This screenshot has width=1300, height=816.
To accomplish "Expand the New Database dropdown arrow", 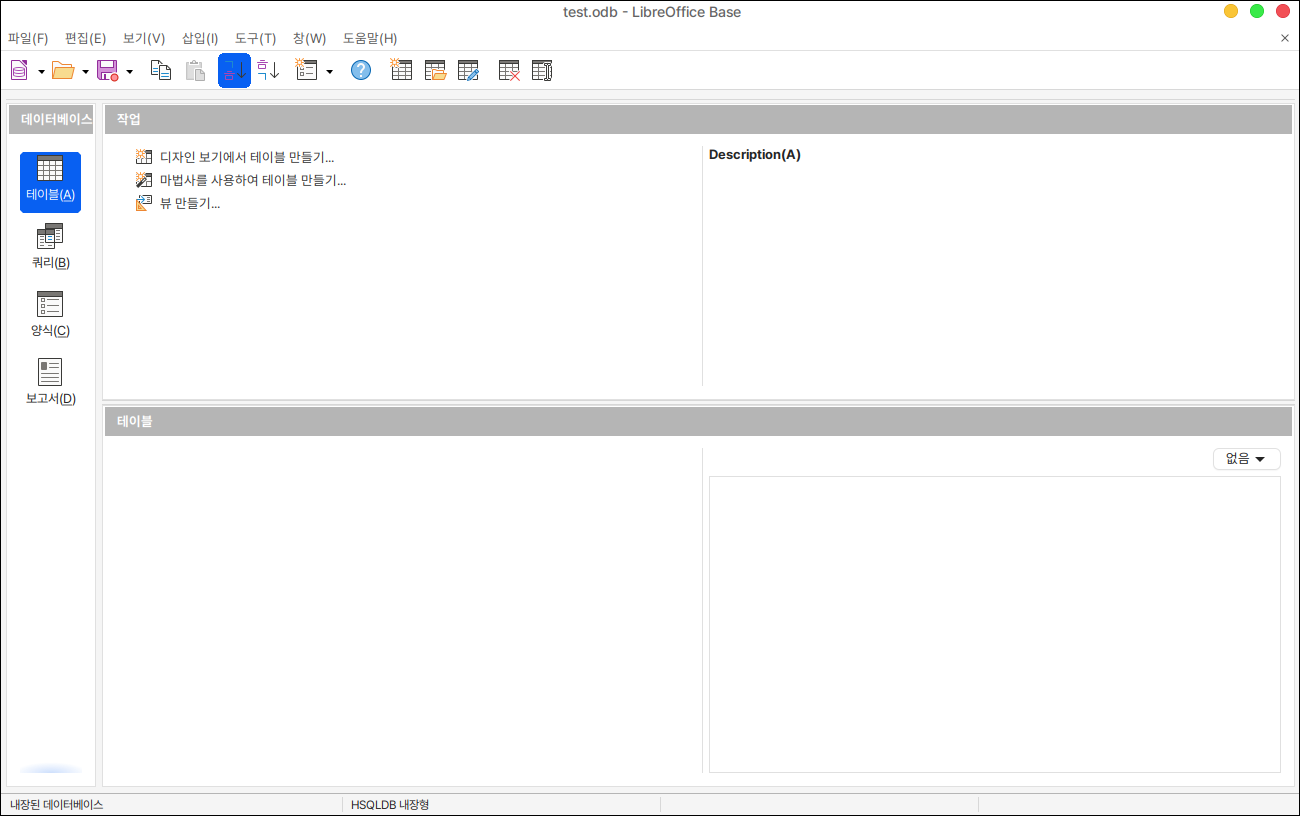I will pyautogui.click(x=41, y=72).
